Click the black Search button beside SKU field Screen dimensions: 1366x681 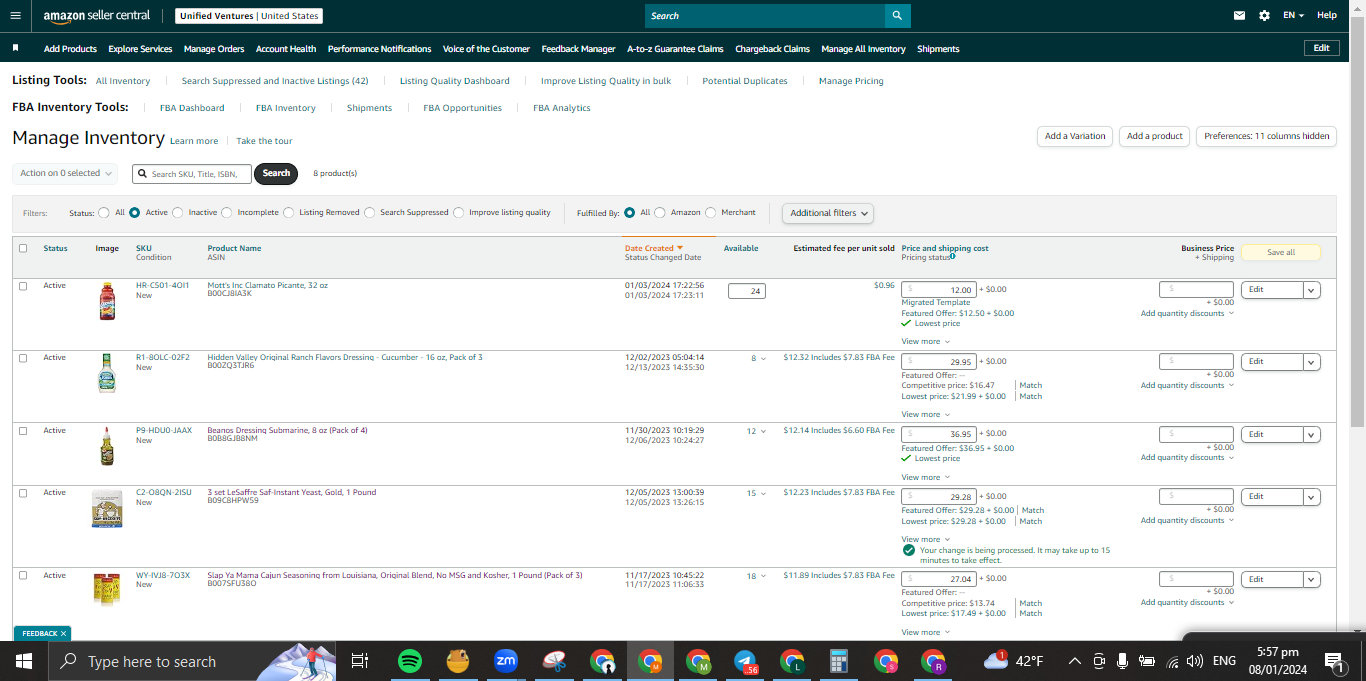tap(276, 173)
